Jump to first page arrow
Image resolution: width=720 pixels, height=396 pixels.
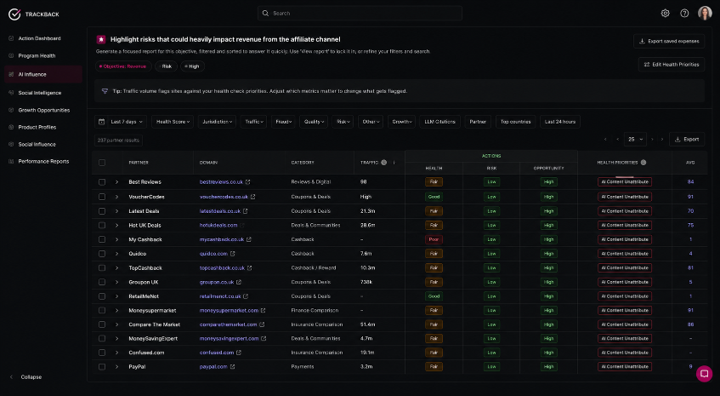point(606,139)
